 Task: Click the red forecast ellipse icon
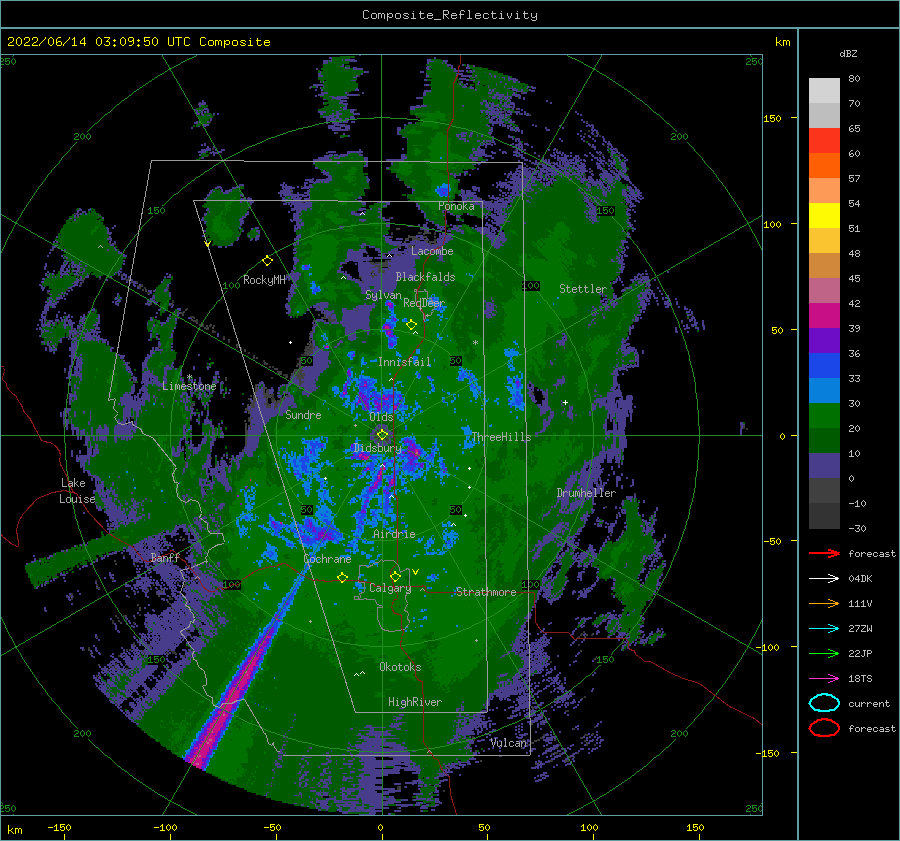pyautogui.click(x=824, y=728)
